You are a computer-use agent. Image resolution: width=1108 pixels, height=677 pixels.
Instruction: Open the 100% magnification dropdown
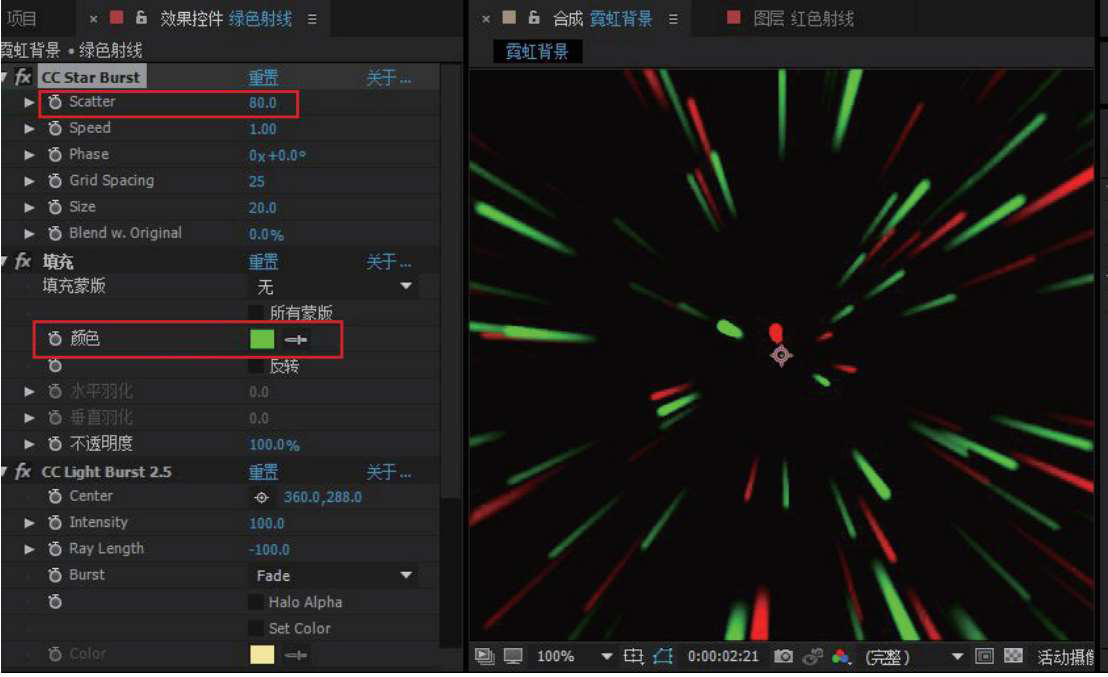click(x=574, y=657)
